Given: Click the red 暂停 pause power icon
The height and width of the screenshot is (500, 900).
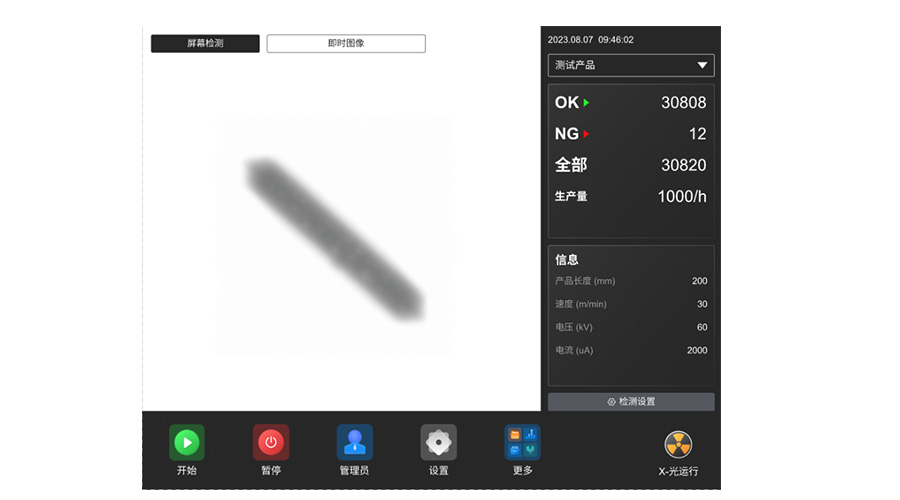Looking at the screenshot, I should click(x=271, y=442).
